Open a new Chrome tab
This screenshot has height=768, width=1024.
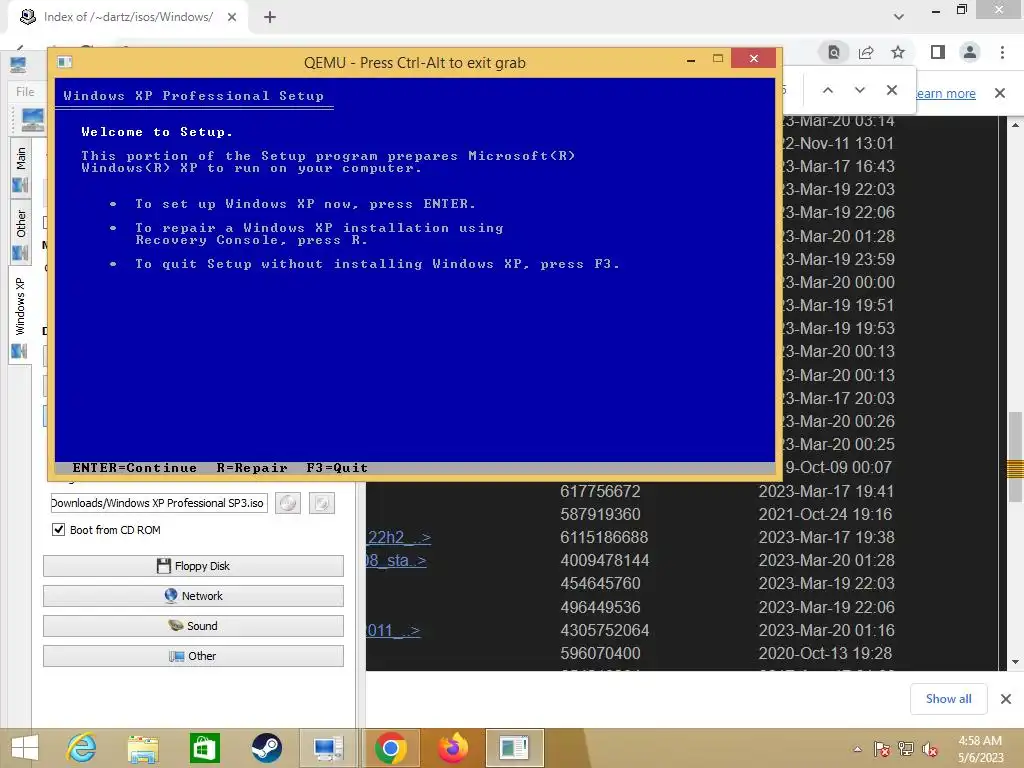coord(270,17)
